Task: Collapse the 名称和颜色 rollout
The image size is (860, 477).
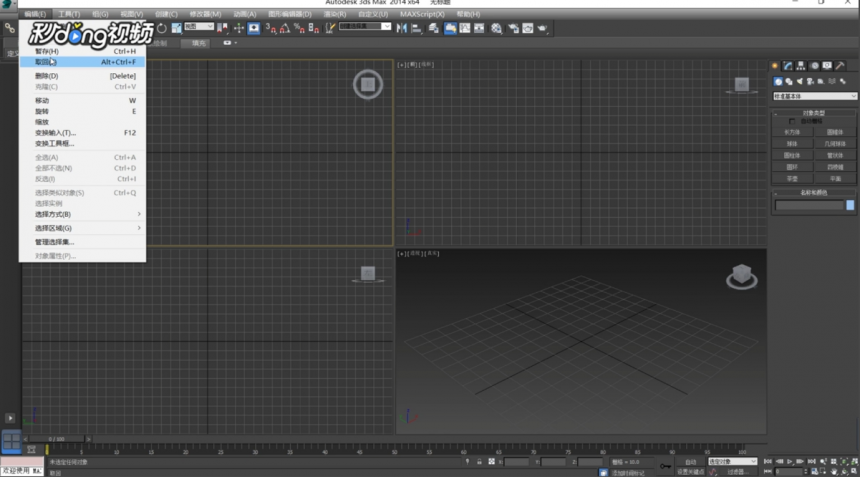Action: point(813,193)
